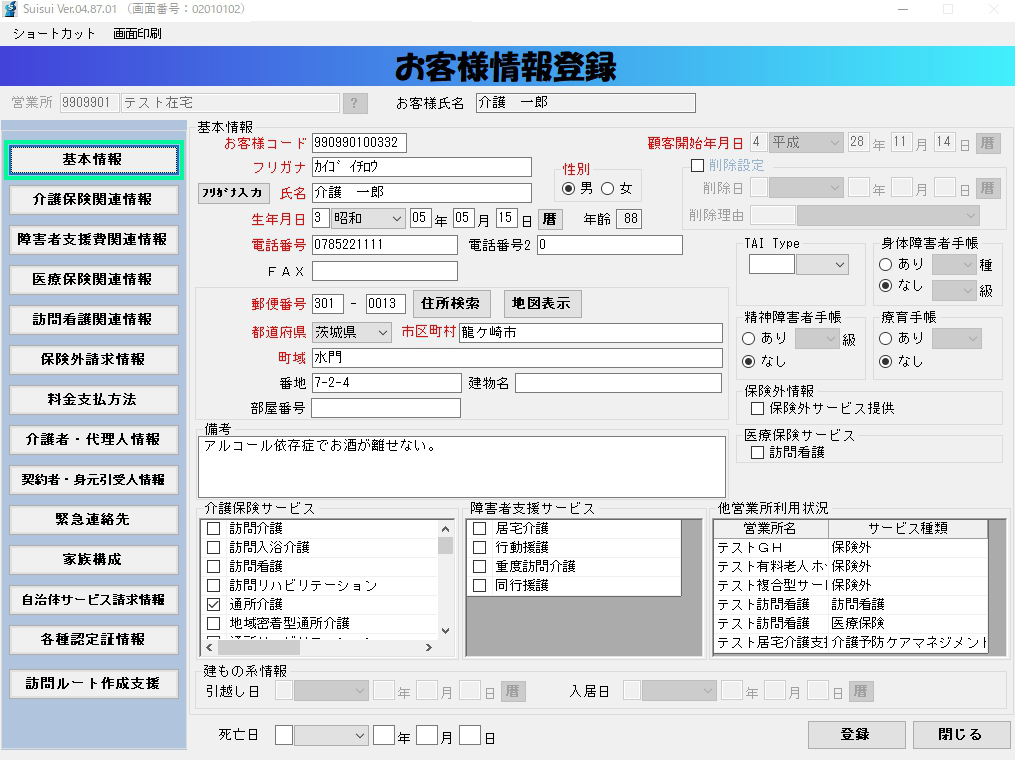Open 介護保険関連情報 section
This screenshot has height=760, width=1015.
tap(94, 199)
